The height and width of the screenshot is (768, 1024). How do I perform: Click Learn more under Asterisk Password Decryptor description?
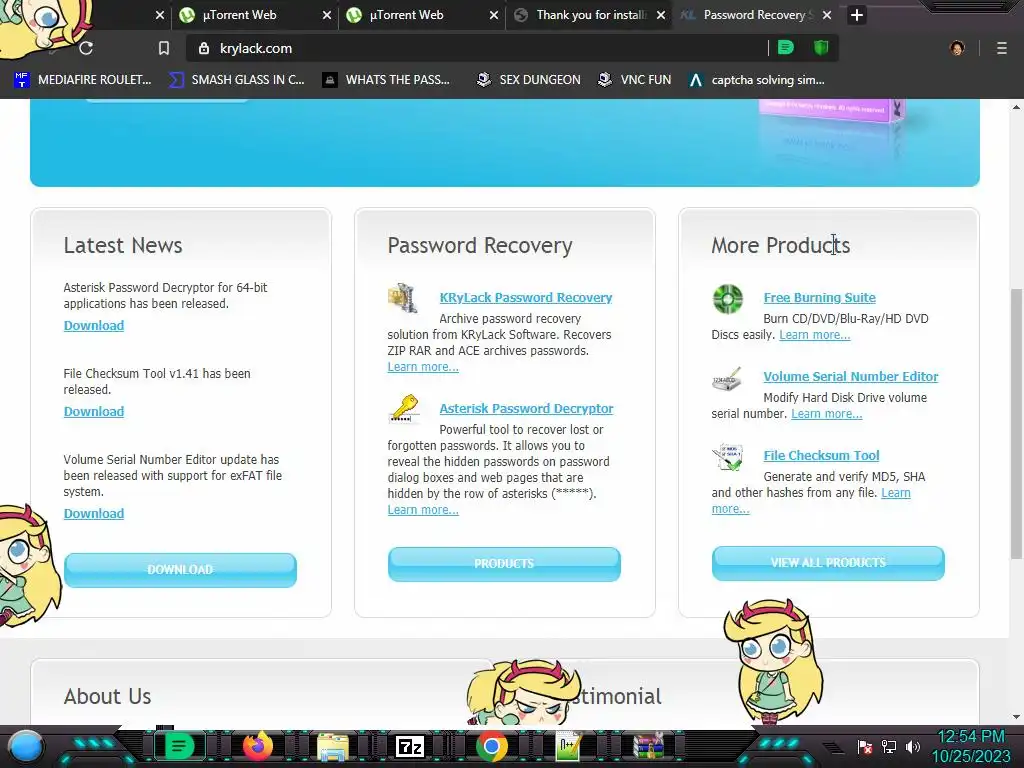coord(423,510)
